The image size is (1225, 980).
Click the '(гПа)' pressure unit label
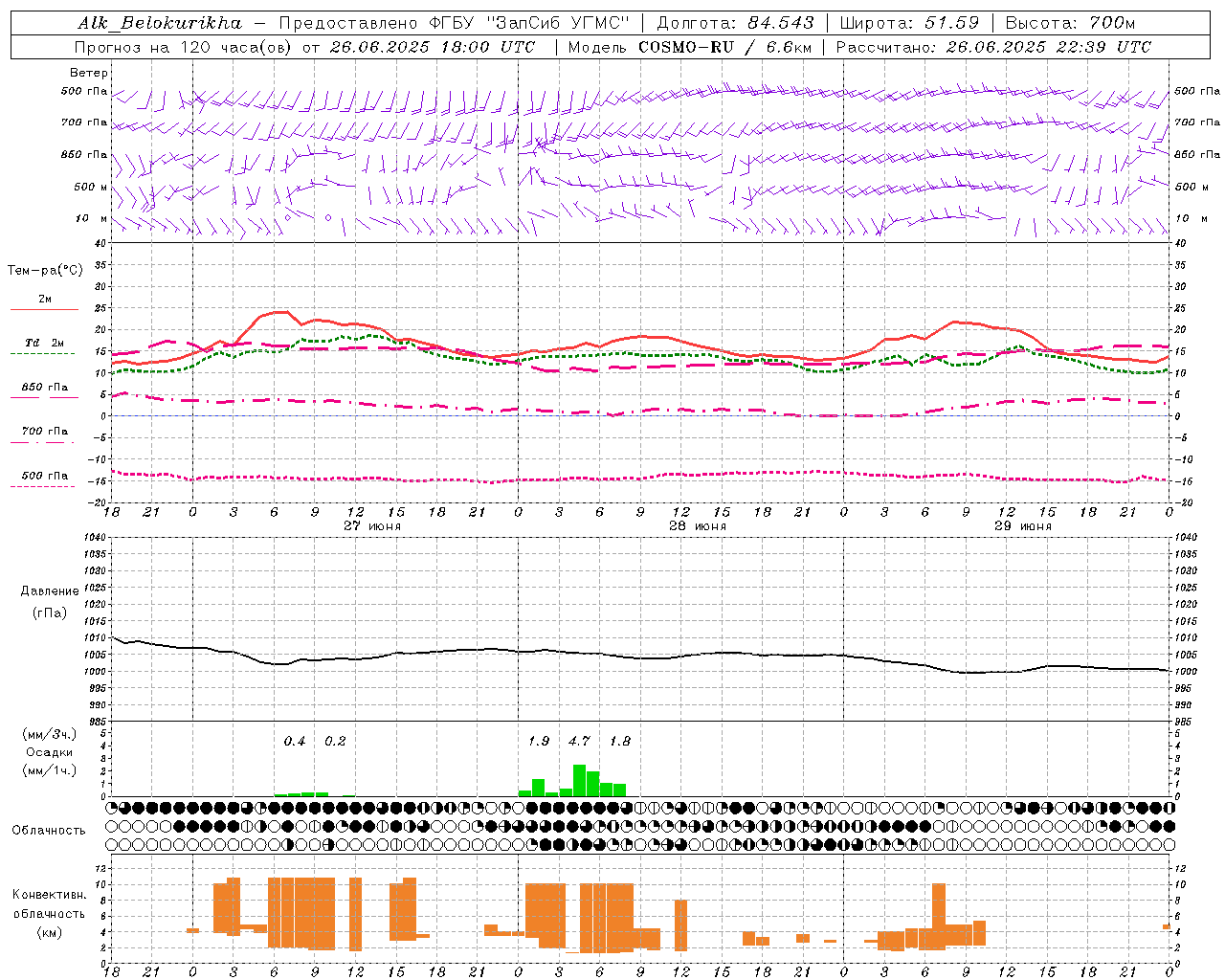tap(50, 613)
